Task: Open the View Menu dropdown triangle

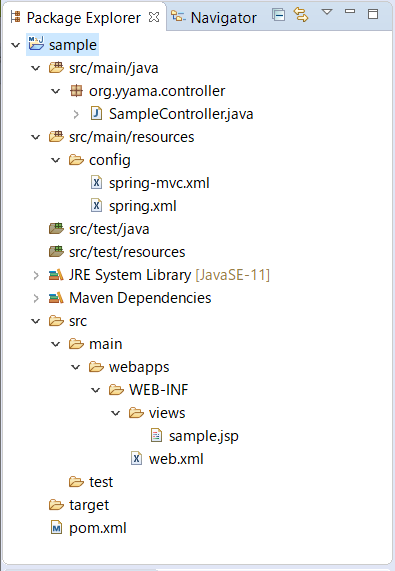Action: (x=327, y=12)
